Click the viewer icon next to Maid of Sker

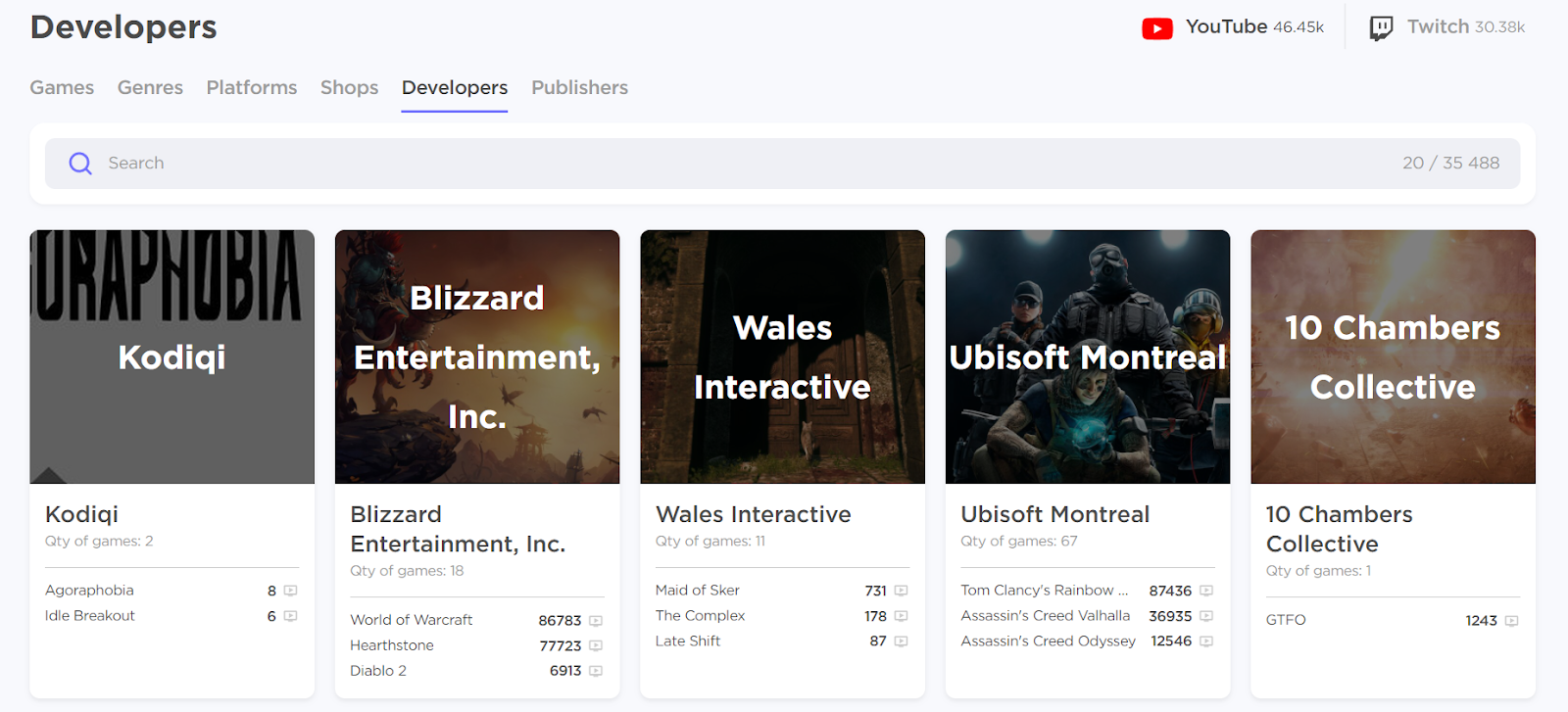(901, 591)
